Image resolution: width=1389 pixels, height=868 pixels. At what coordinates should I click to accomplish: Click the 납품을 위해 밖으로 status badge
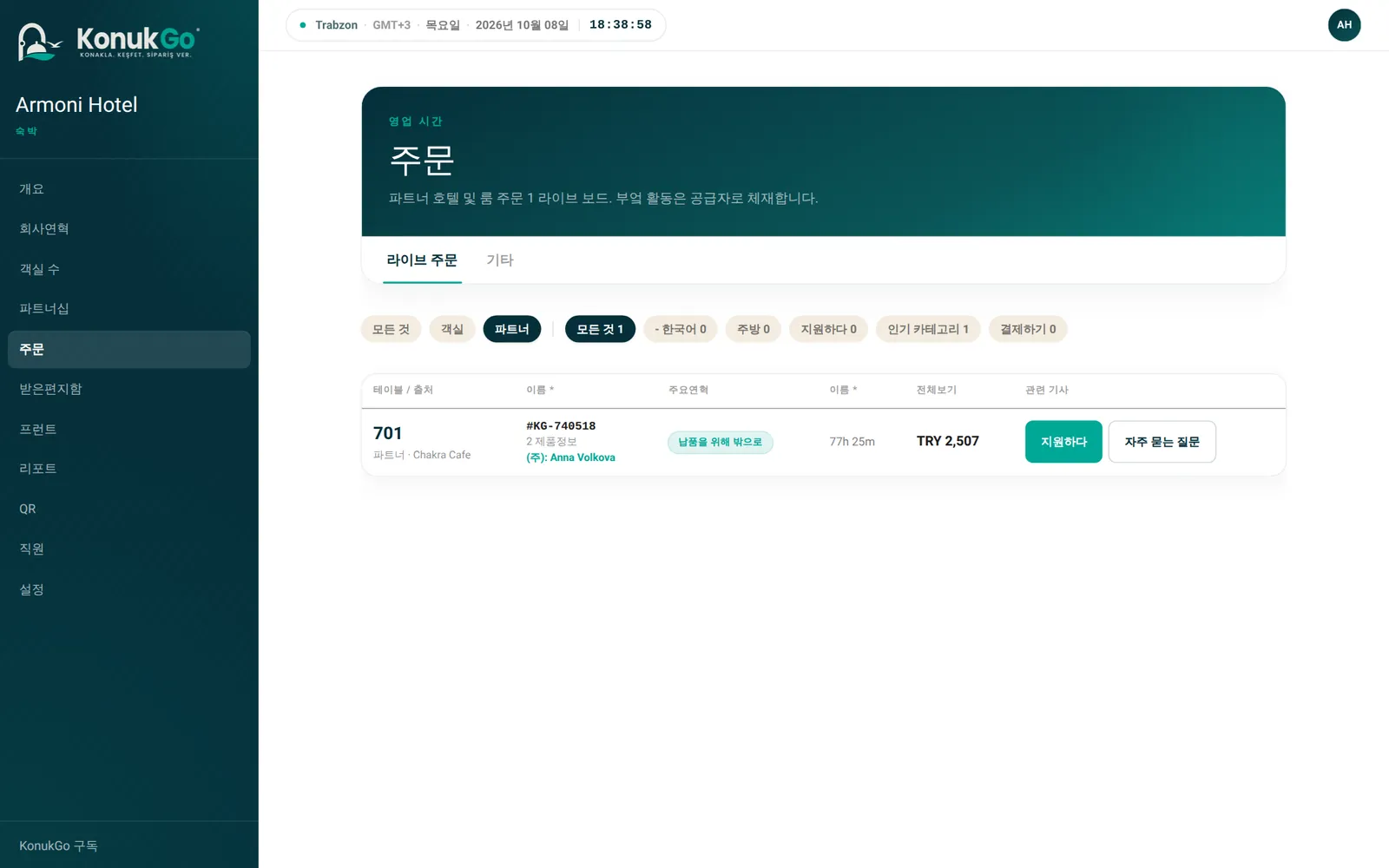point(720,442)
